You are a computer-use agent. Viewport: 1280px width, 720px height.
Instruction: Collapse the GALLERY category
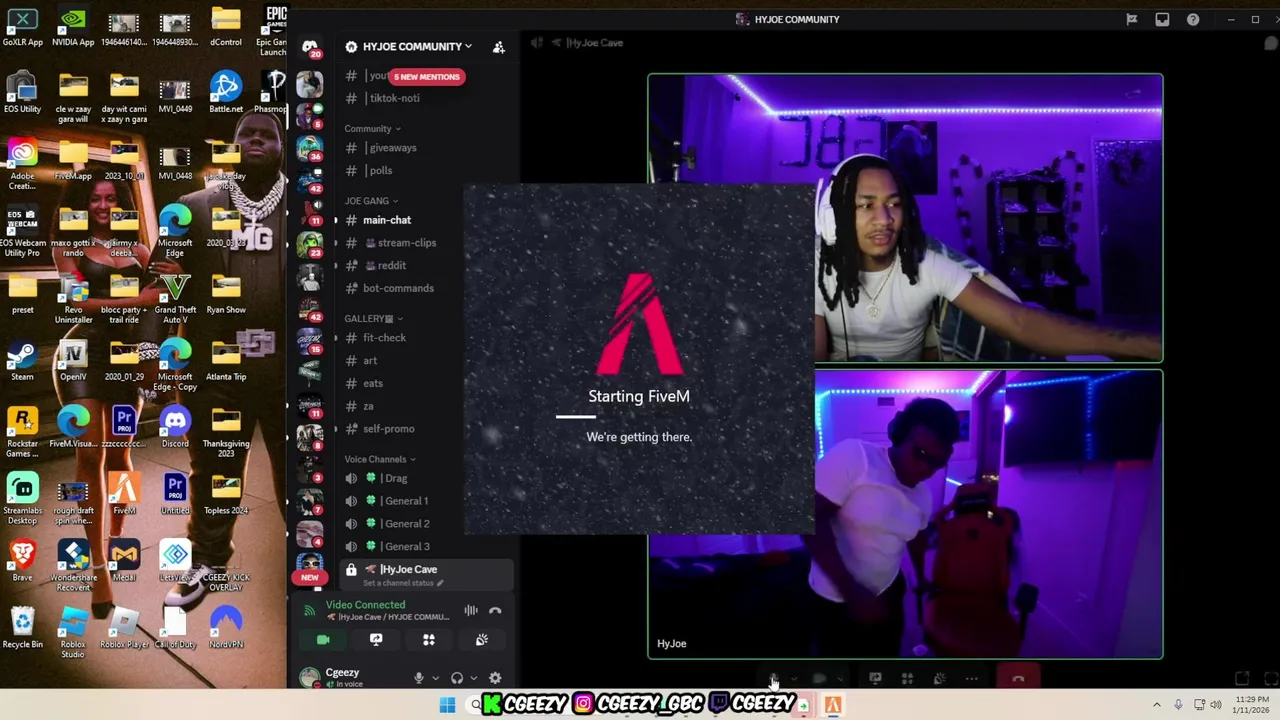point(374,319)
